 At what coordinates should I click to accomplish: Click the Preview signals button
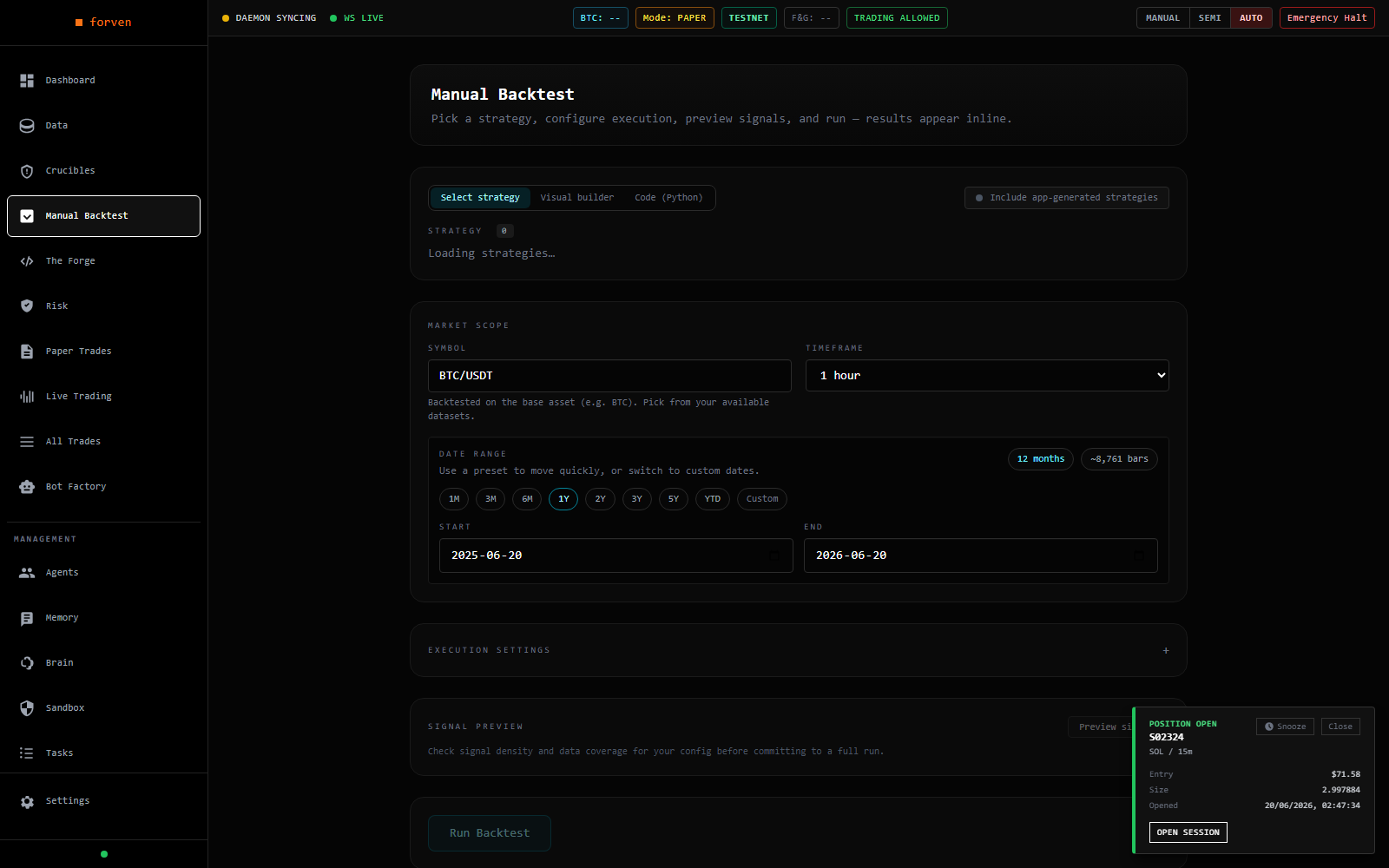click(1100, 727)
